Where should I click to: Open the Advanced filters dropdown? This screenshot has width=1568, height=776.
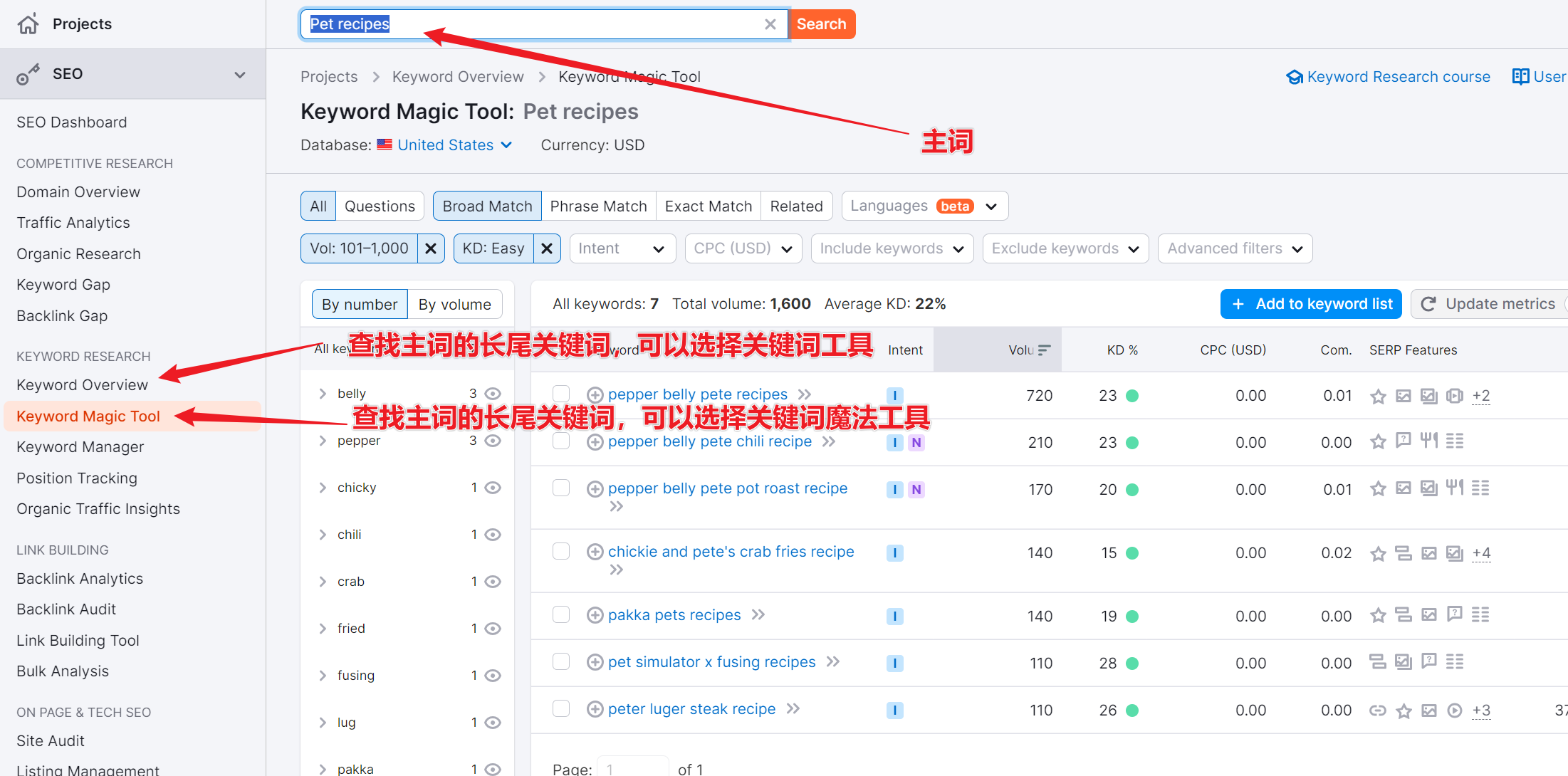(1235, 248)
